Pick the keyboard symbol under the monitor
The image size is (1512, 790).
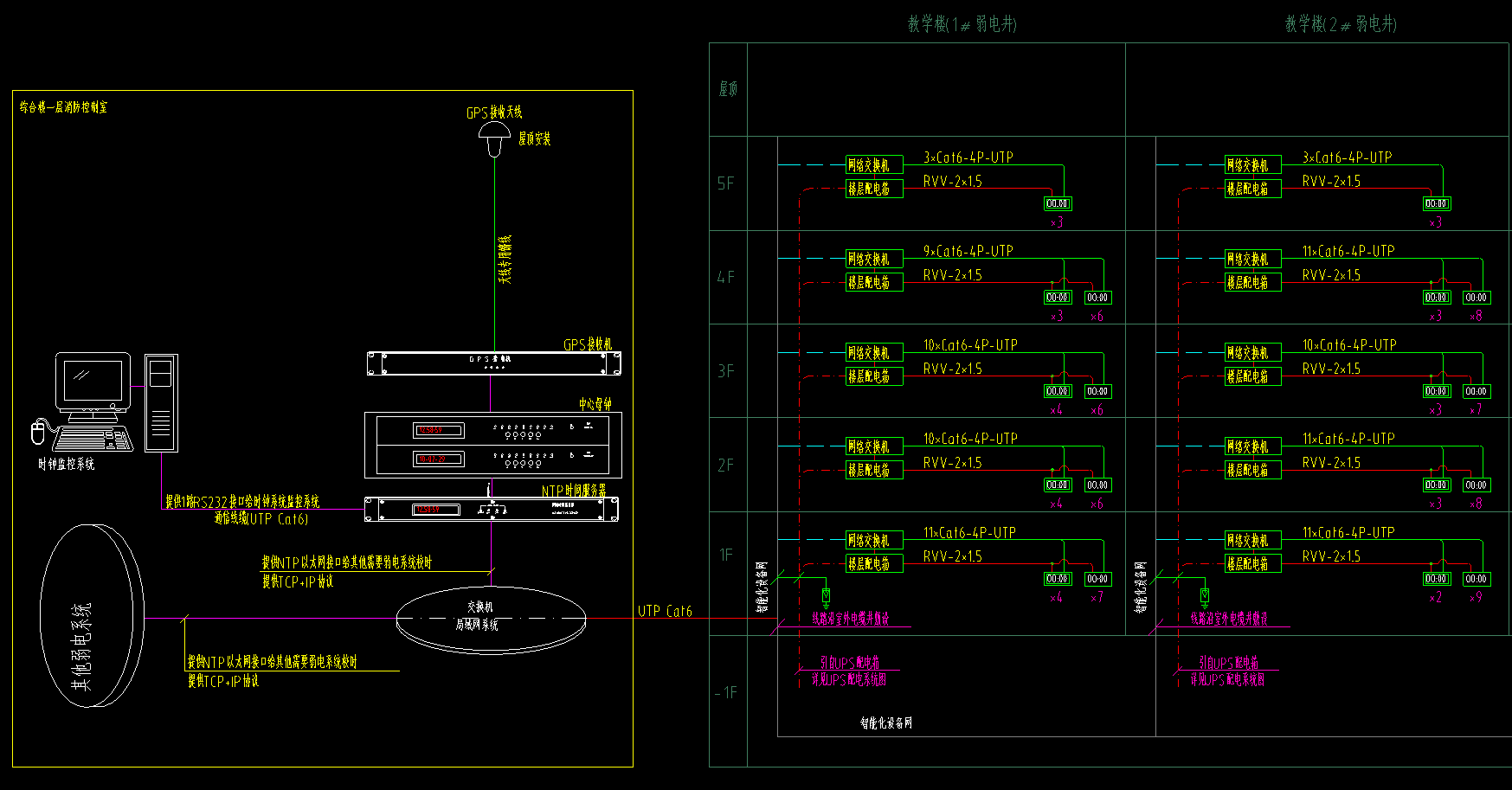coord(93,439)
